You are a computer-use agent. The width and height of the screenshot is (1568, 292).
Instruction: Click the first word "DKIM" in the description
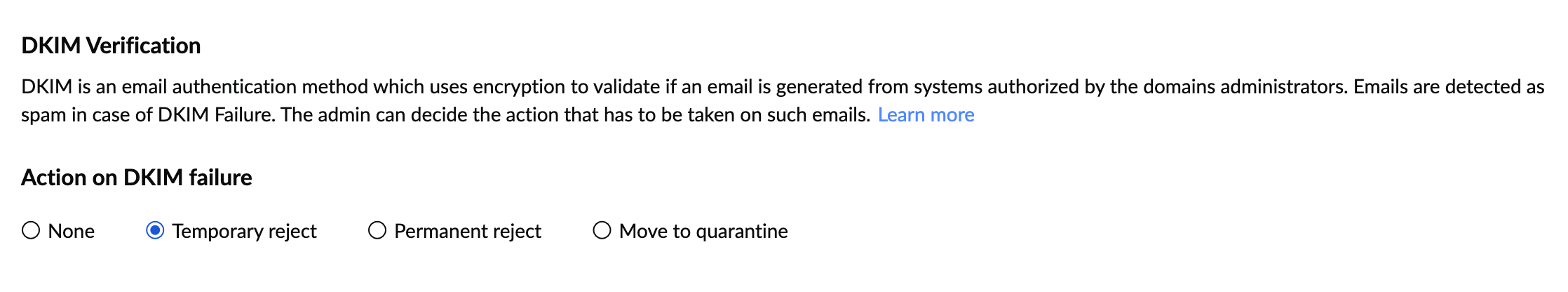click(x=46, y=86)
